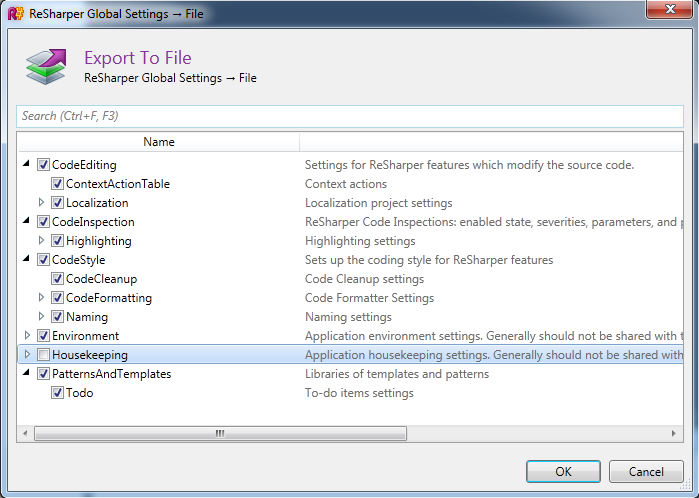Click 'Naming settings' description text
This screenshot has width=699, height=498.
coord(348,317)
